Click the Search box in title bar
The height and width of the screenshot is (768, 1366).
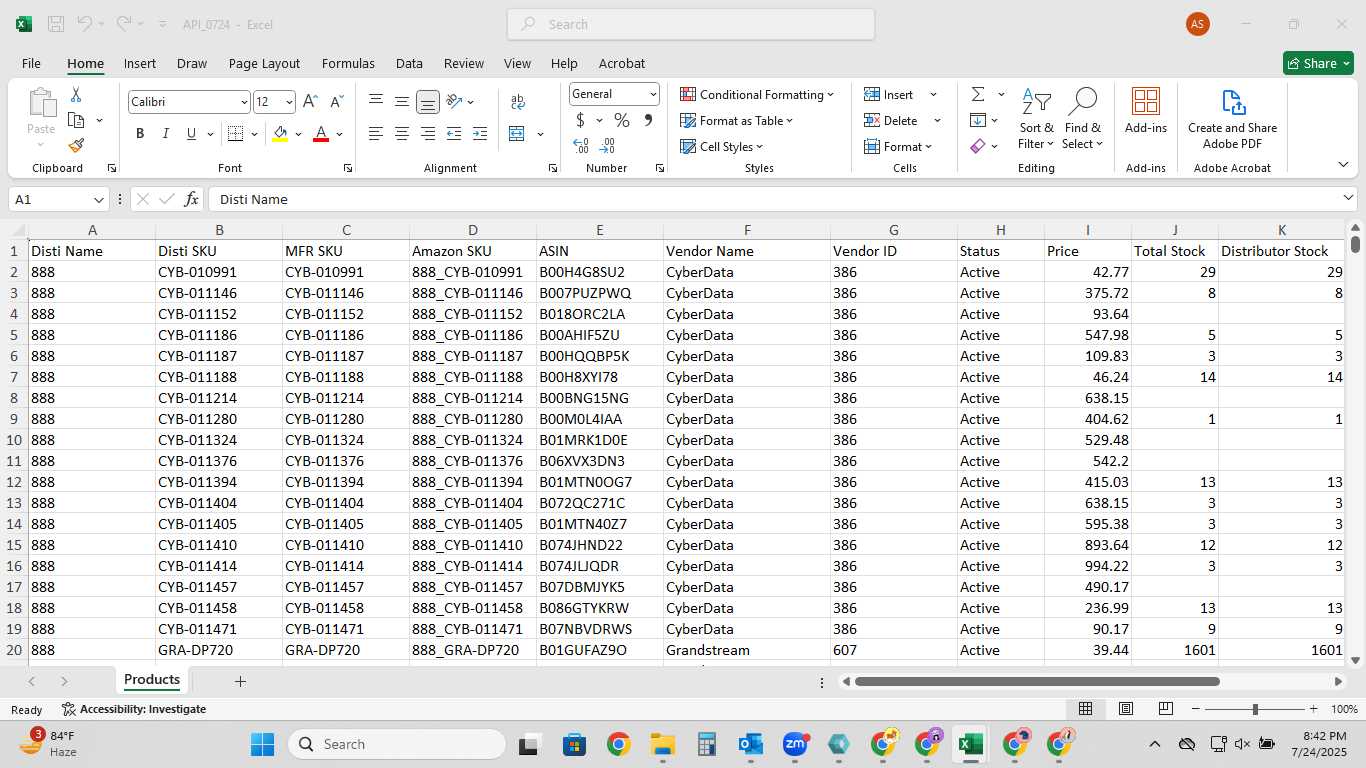pos(691,24)
